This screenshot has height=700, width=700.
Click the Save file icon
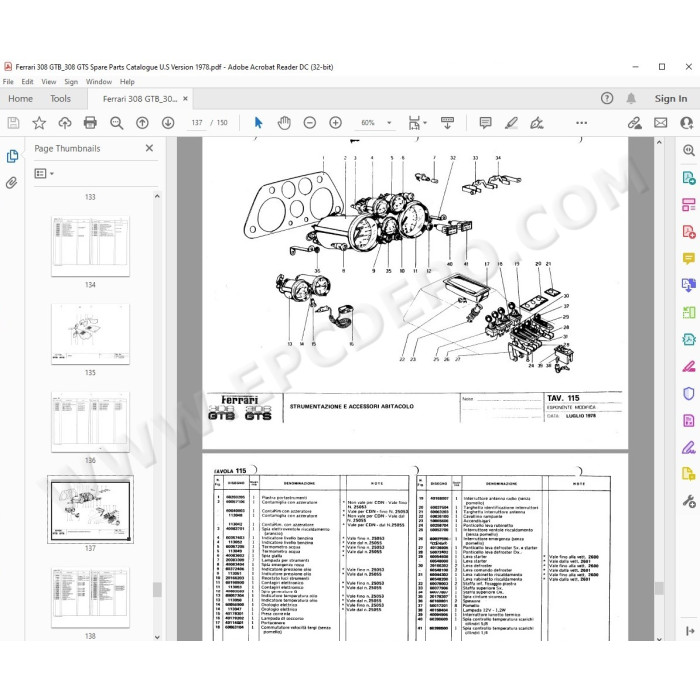(13, 123)
